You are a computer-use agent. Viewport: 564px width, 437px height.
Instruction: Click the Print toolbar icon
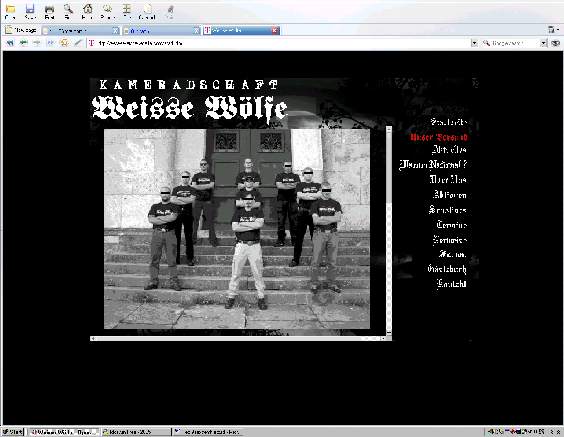[49, 12]
